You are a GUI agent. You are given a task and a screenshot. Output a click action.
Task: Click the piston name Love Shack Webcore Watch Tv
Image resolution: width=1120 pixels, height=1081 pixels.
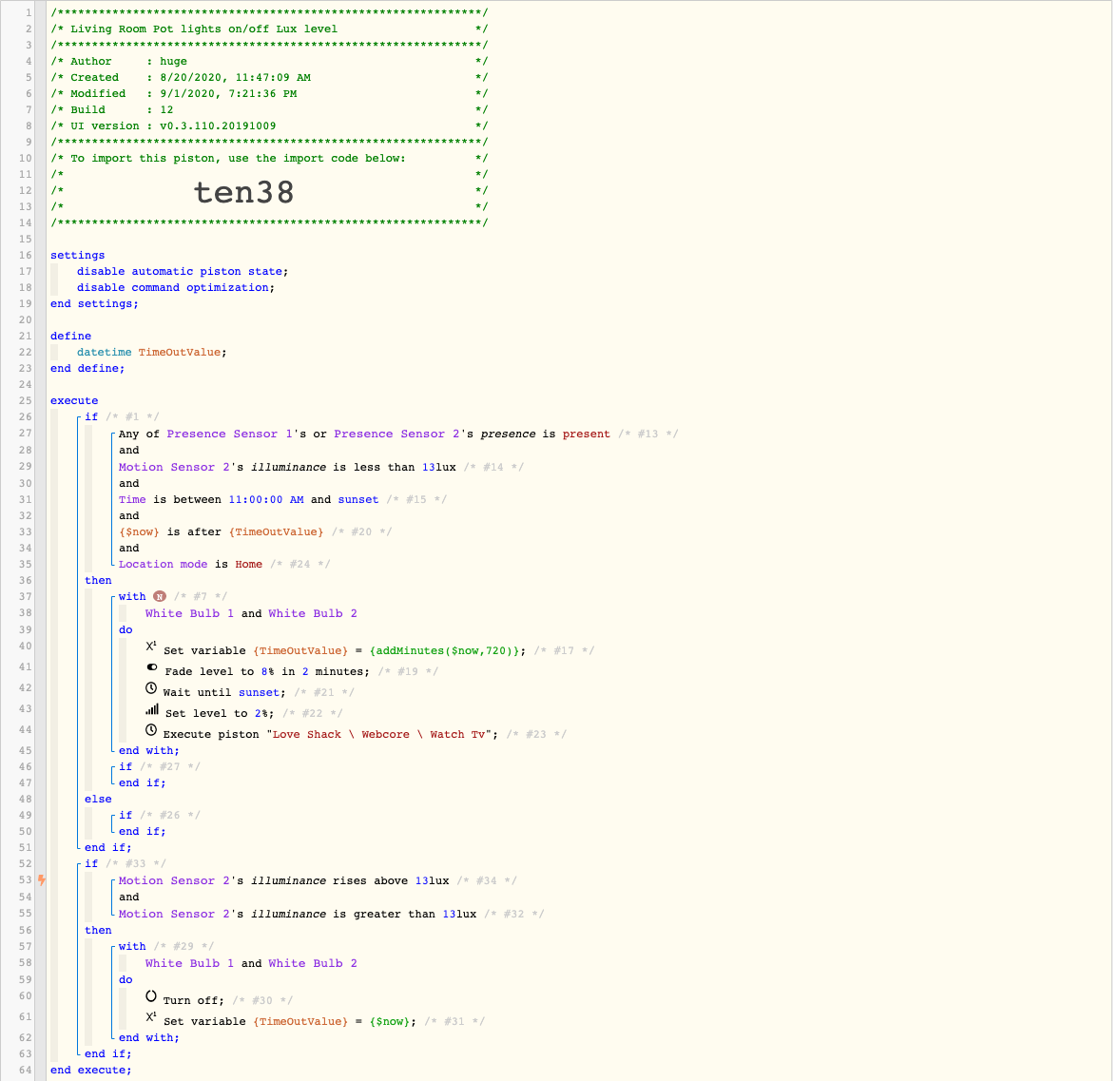tap(378, 735)
